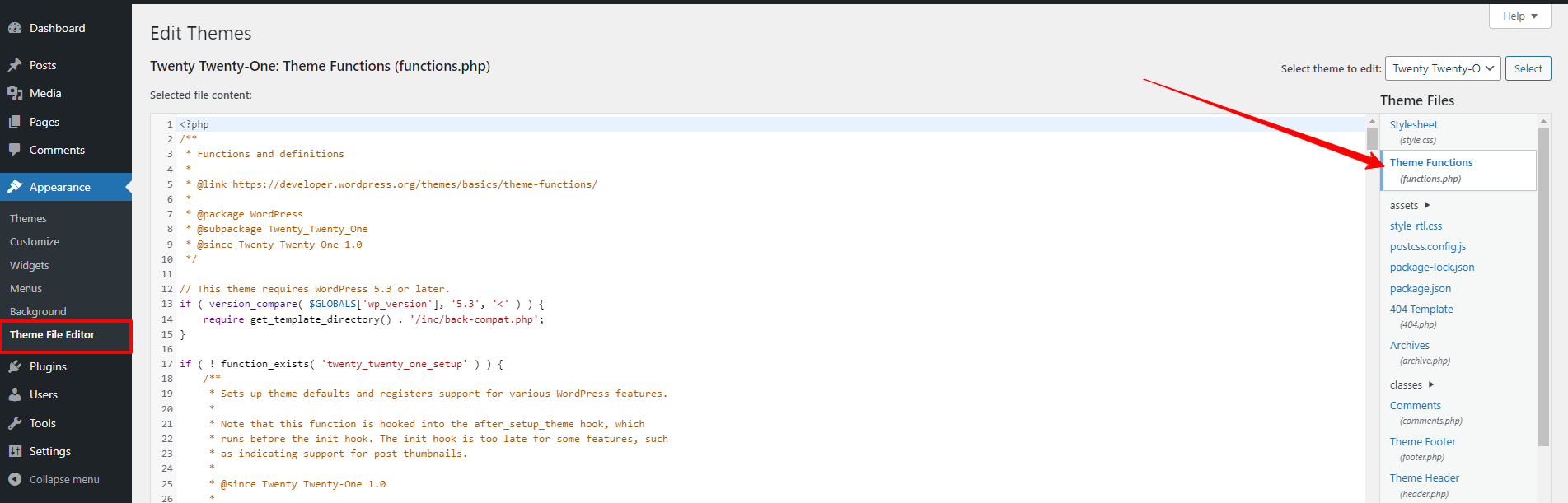Open Background submenu link
The height and width of the screenshot is (503, 1568).
38,311
